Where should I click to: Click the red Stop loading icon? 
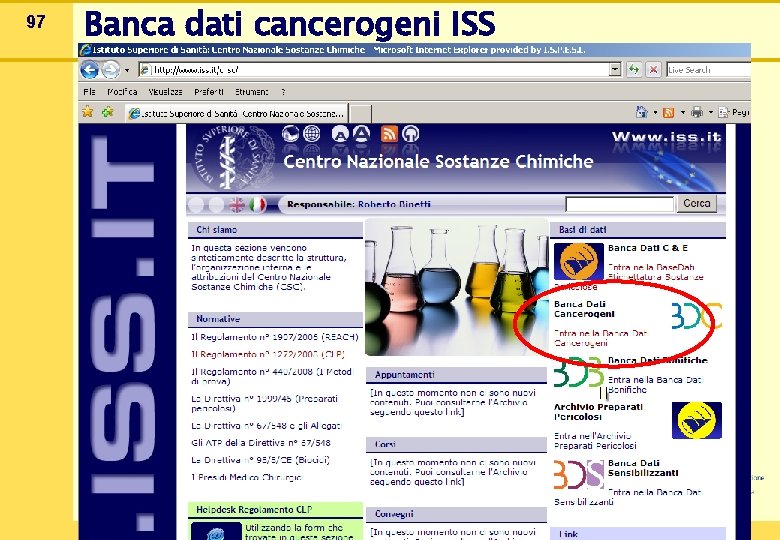click(x=653, y=70)
